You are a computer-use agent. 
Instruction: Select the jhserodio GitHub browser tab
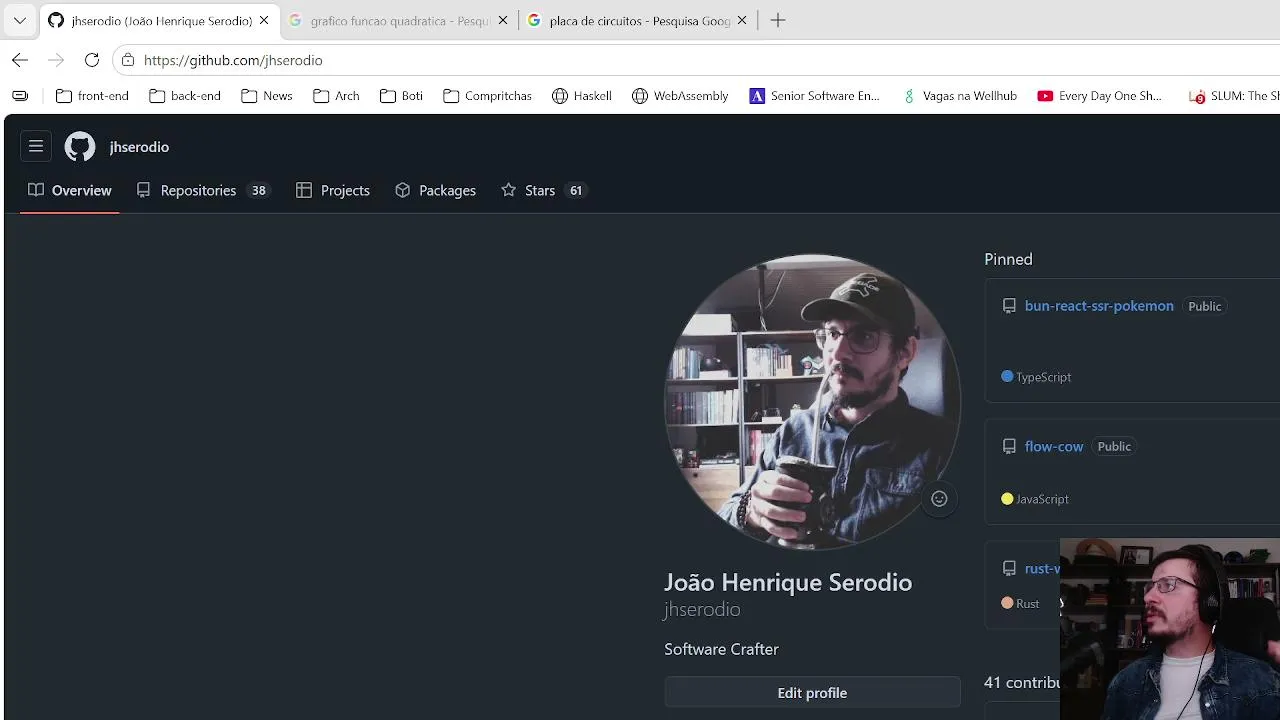[160, 20]
